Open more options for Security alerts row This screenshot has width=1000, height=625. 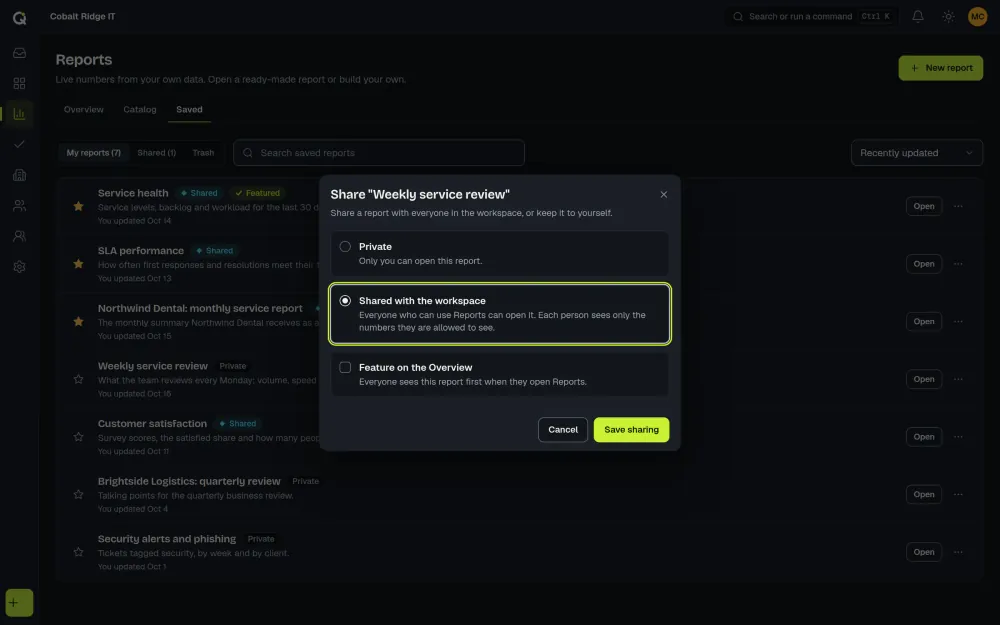[x=958, y=552]
